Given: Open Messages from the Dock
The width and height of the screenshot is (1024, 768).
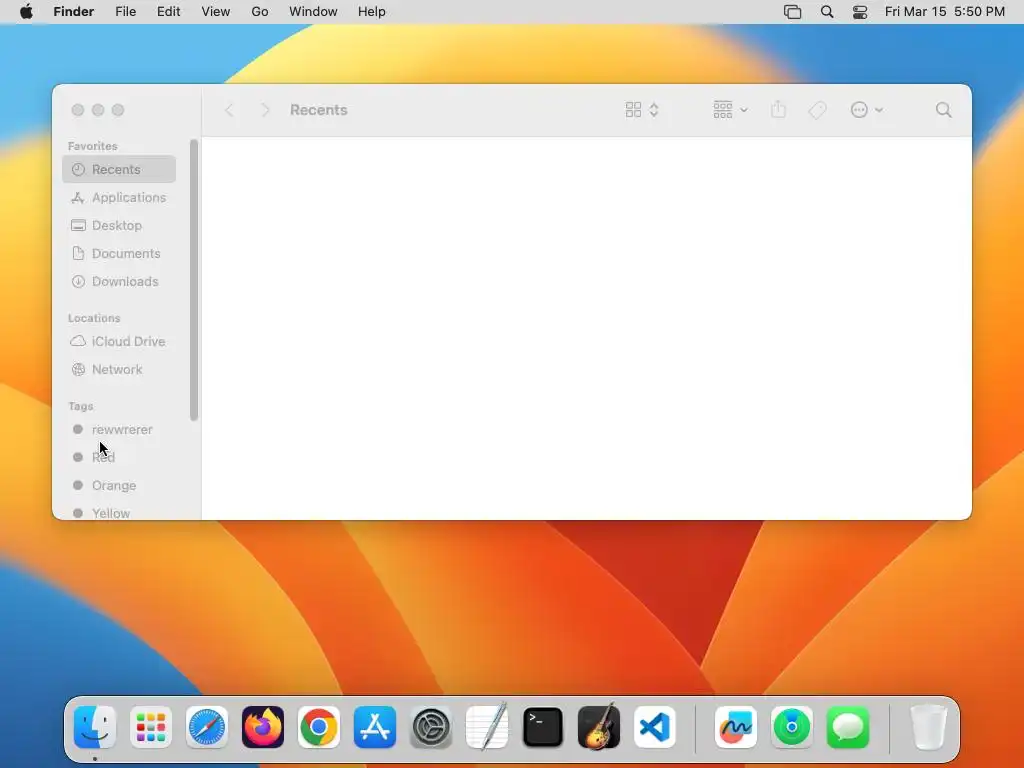Looking at the screenshot, I should (848, 727).
